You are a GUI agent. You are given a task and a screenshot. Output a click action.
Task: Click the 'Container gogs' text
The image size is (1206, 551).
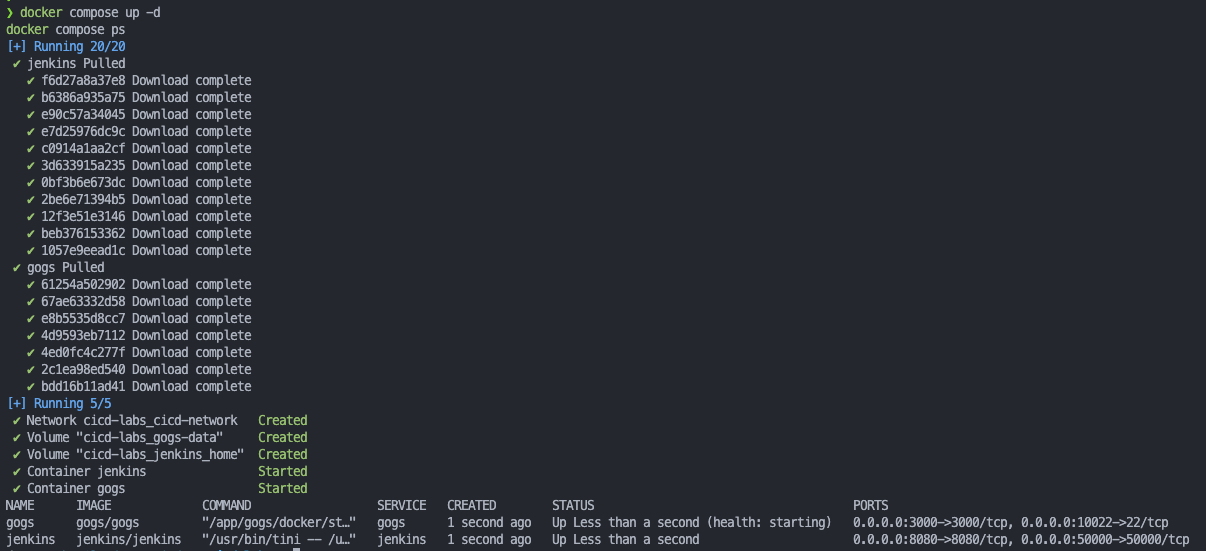click(x=76, y=488)
